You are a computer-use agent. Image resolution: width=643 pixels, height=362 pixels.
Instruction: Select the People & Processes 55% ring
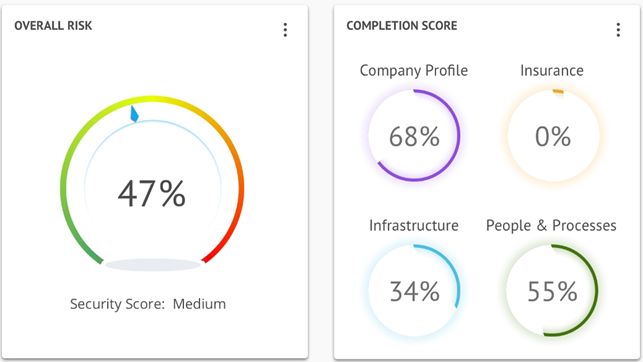coord(552,290)
